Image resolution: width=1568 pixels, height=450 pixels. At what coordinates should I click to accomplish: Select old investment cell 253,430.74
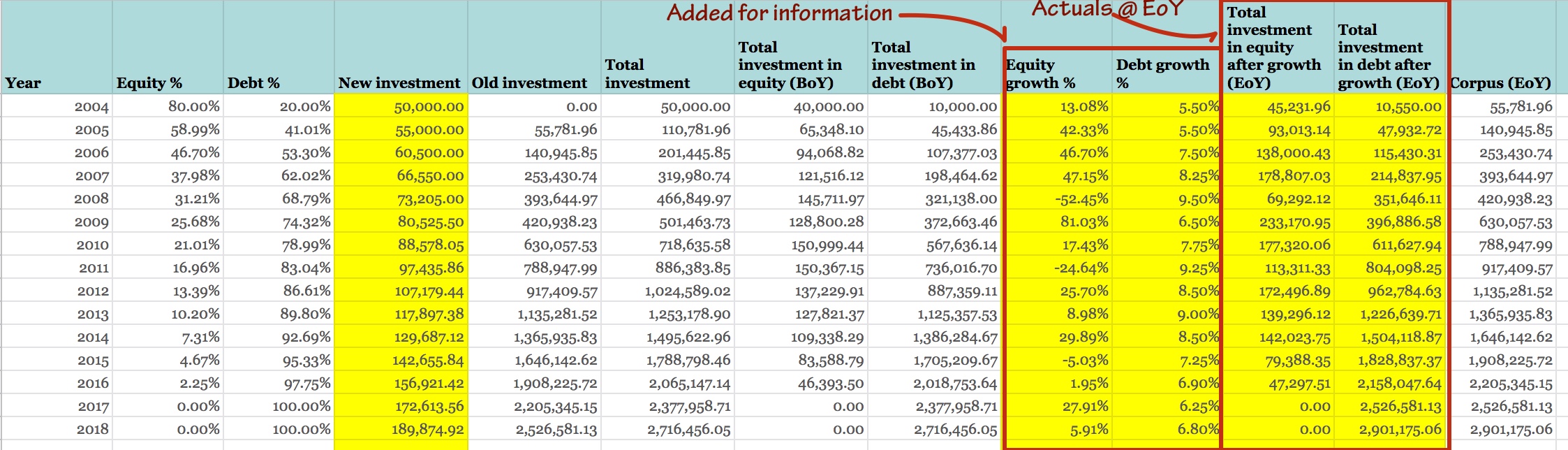534,175
